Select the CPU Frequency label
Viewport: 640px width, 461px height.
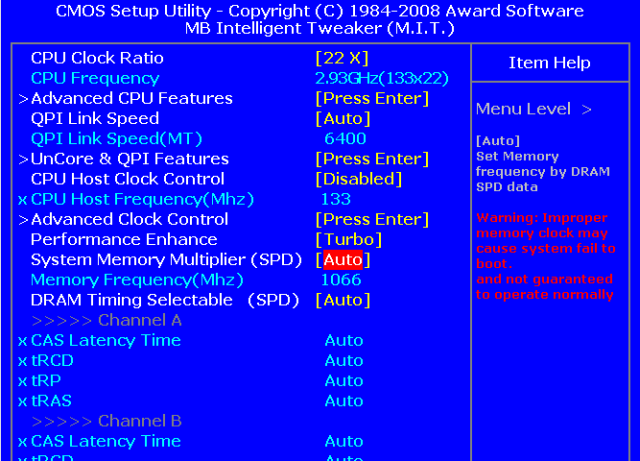click(95, 78)
